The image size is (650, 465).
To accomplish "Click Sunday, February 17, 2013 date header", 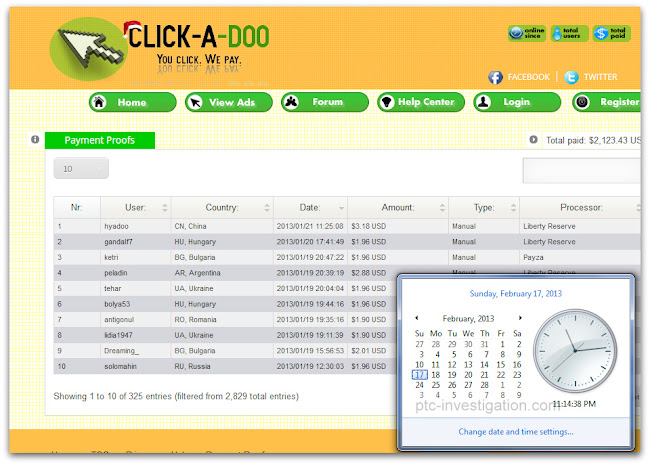I will (x=516, y=294).
